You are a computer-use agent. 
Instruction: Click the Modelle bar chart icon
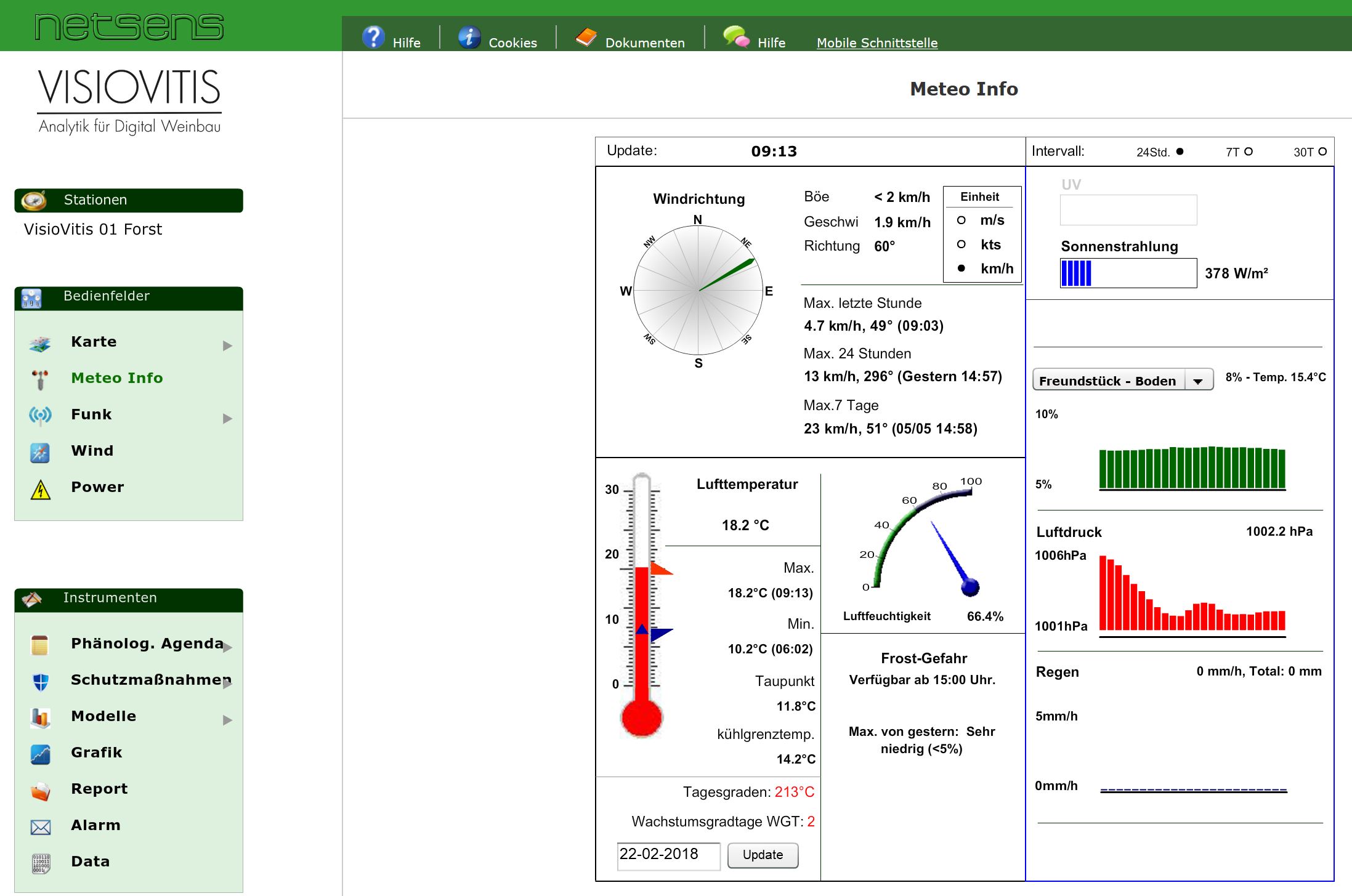40,717
